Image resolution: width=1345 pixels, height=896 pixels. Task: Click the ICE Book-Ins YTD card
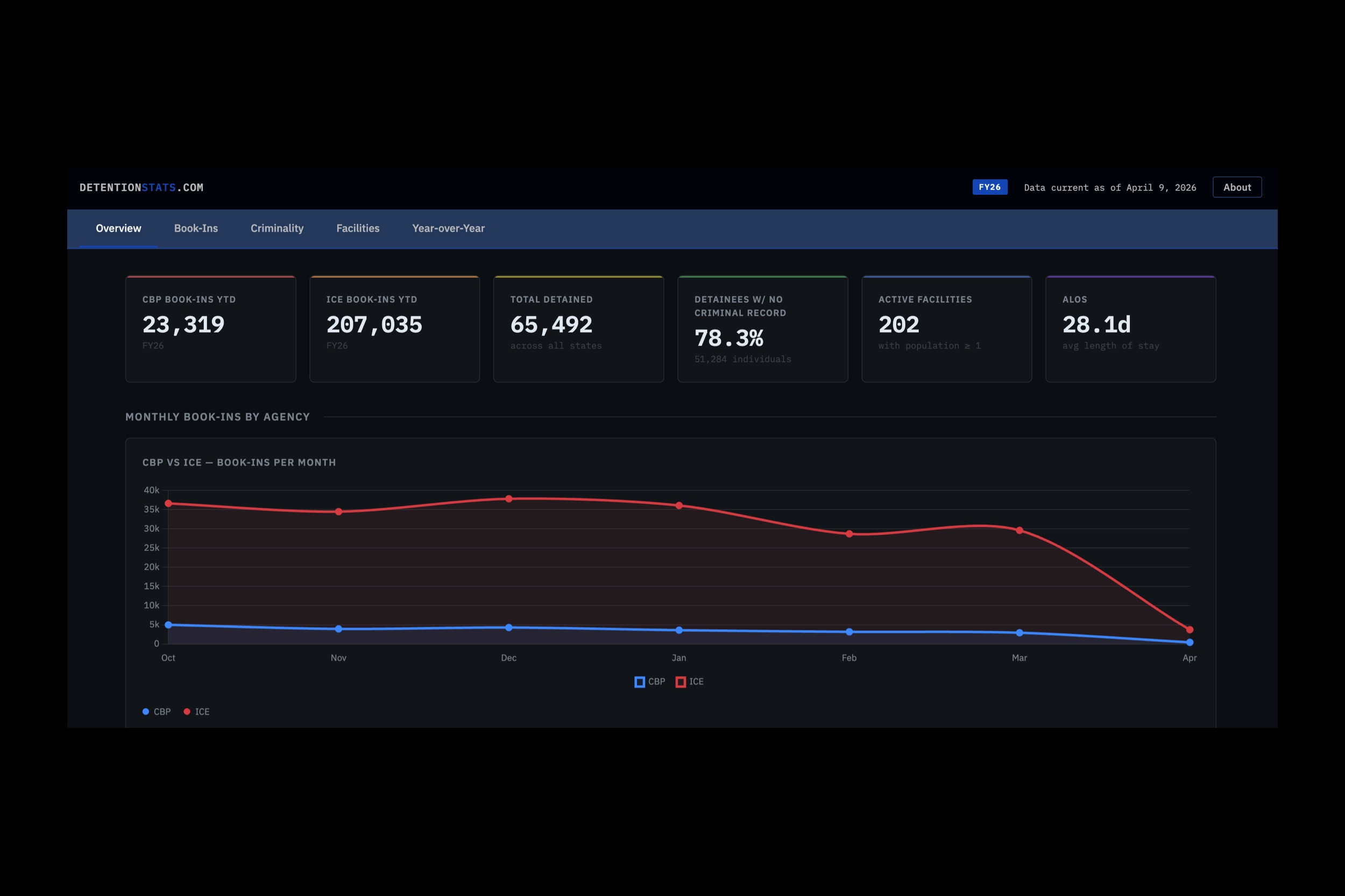[394, 329]
